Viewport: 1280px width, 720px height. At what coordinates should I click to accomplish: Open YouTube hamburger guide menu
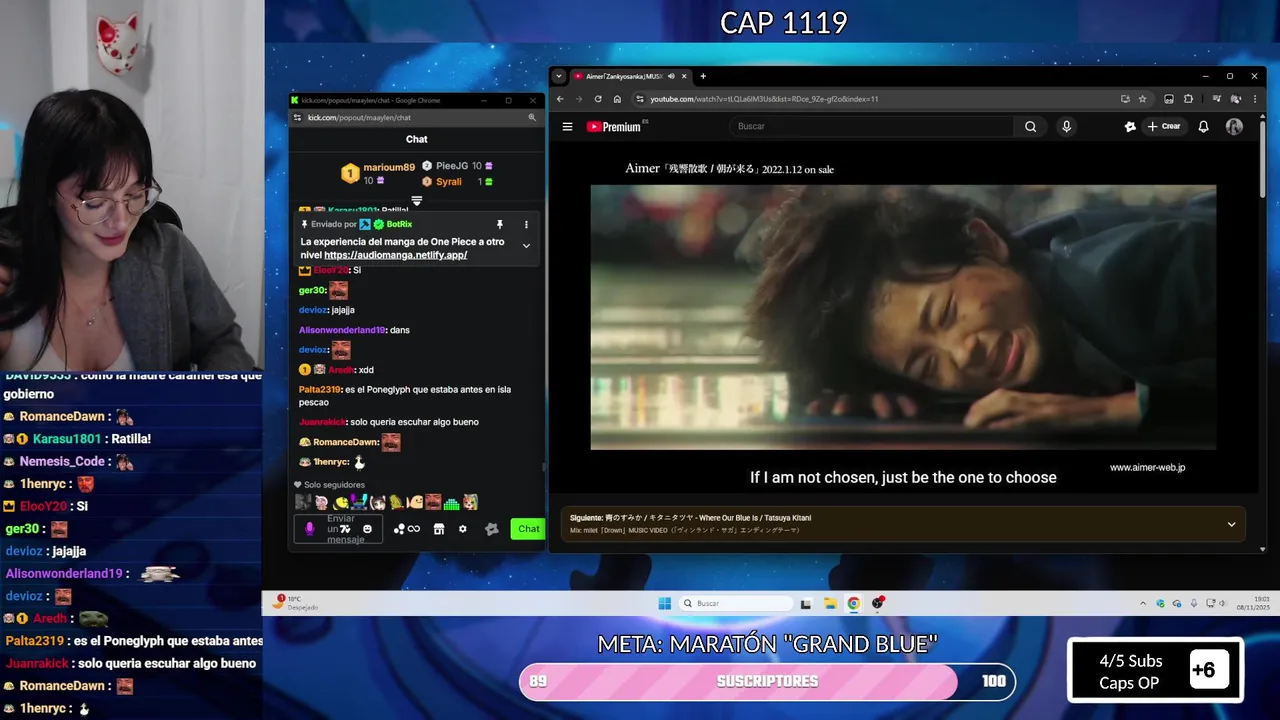click(x=567, y=127)
